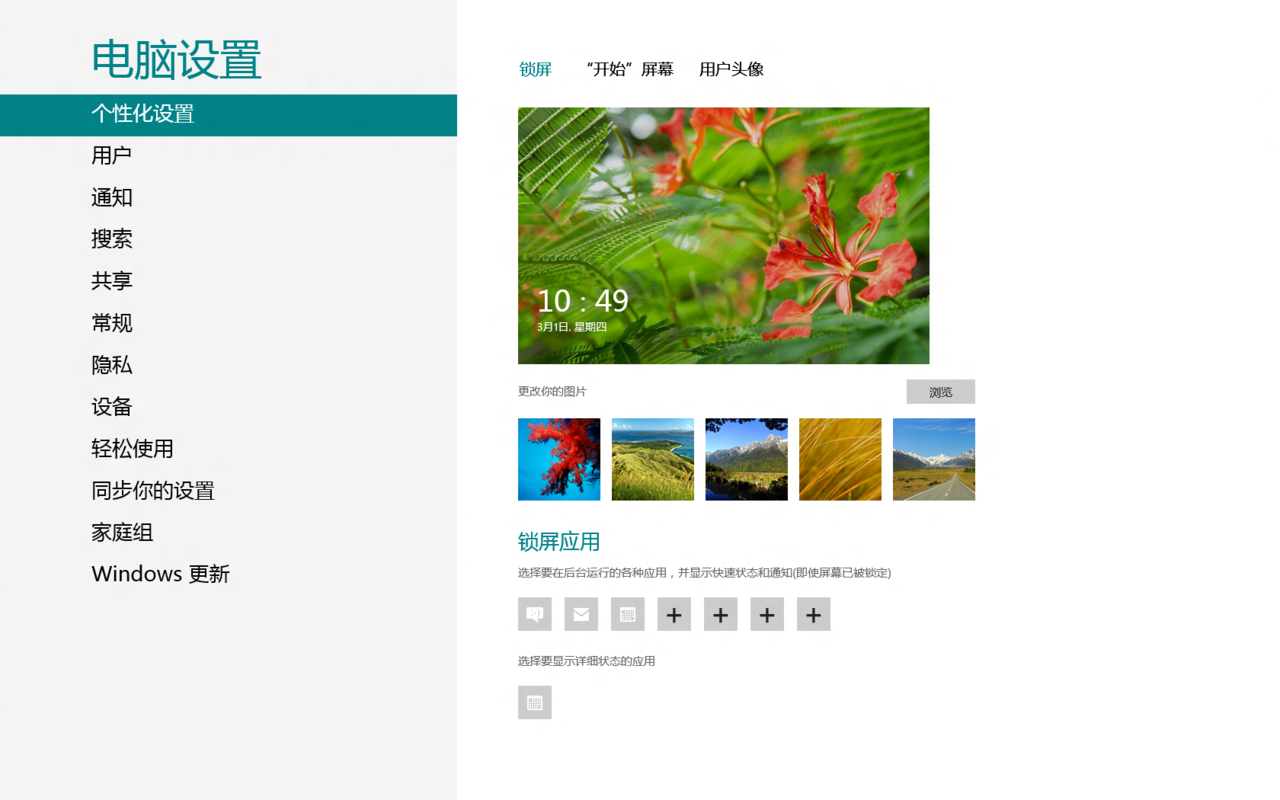Screen dimensions: 1280x800
Task: Select the golden grass thumbnail
Action: pos(840,459)
